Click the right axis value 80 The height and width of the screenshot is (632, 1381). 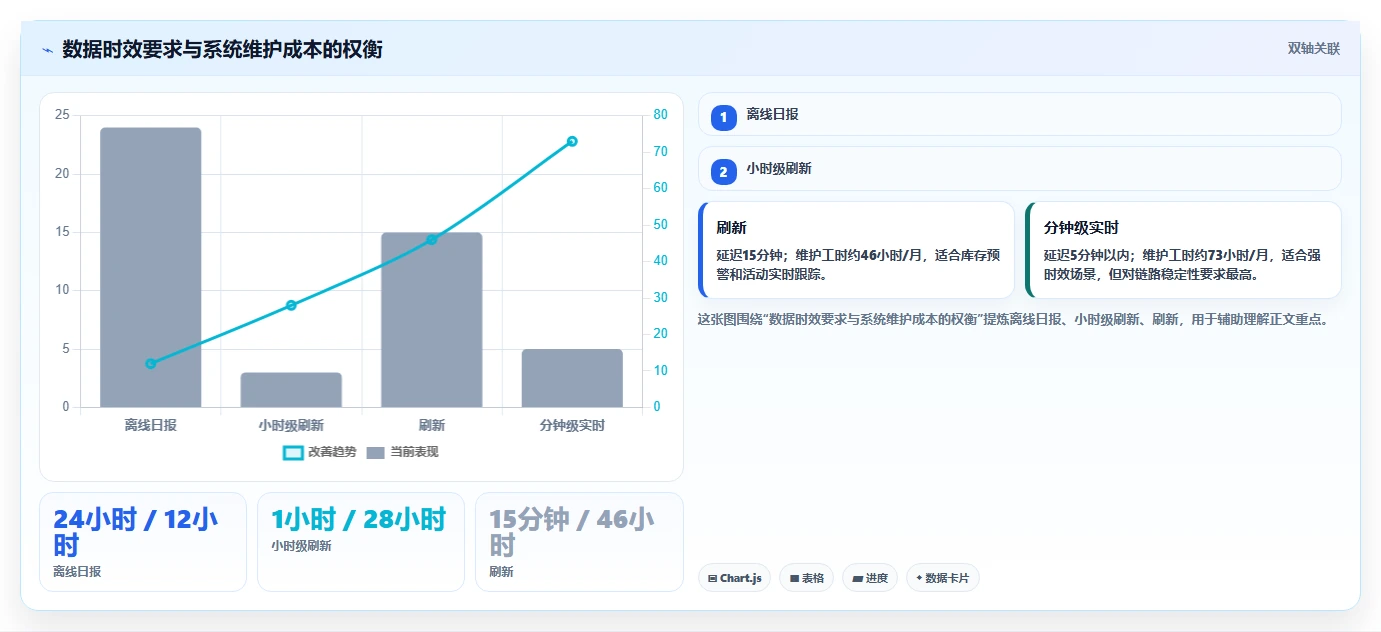pyautogui.click(x=661, y=115)
